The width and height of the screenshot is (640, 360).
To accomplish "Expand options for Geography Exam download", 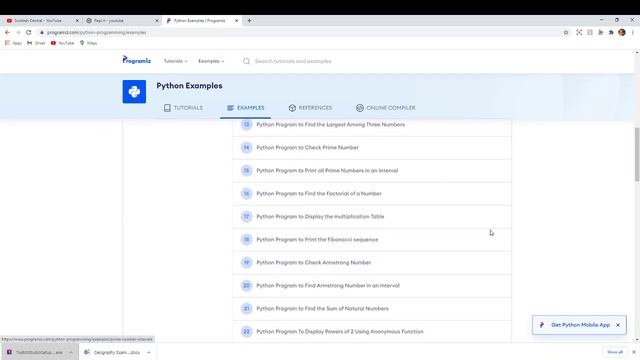I will click(149, 352).
